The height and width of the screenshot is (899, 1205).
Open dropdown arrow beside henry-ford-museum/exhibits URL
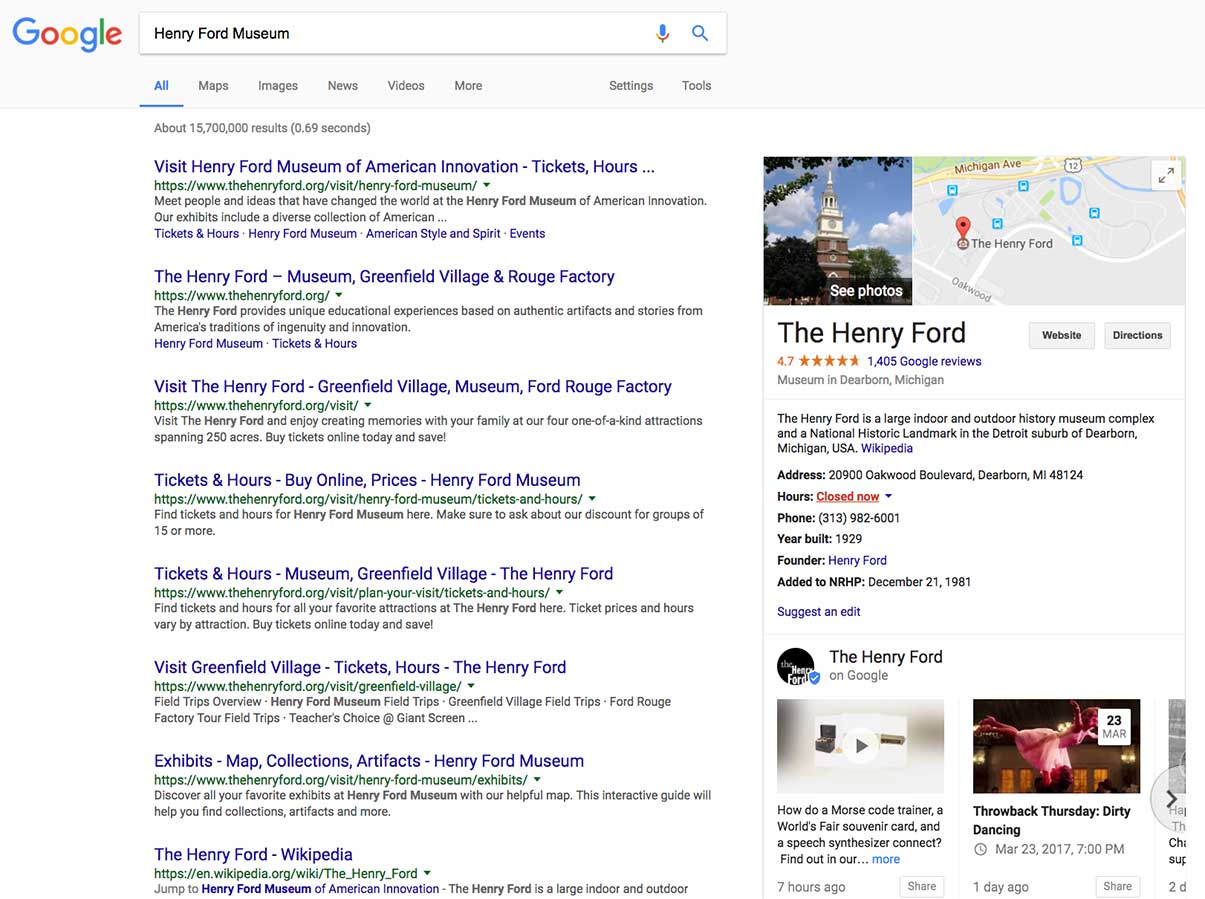tap(537, 779)
